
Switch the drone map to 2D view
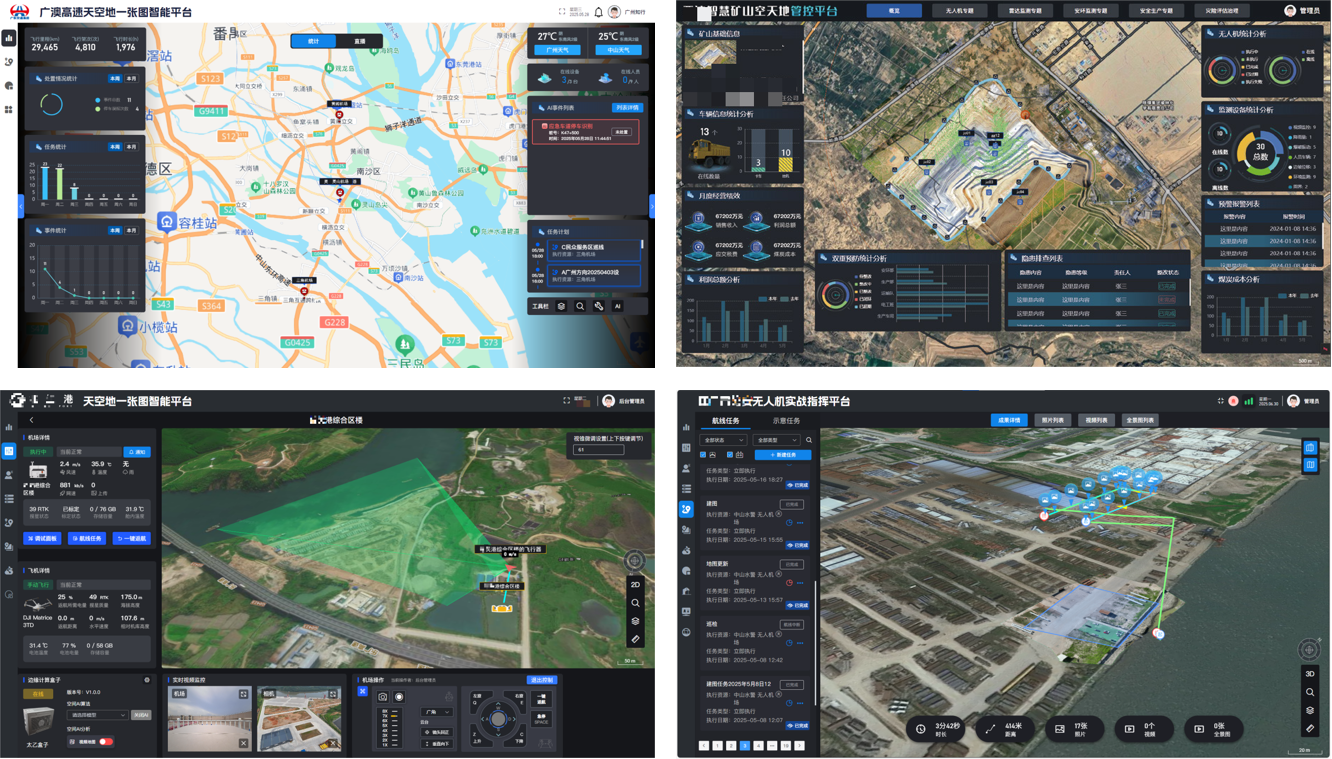click(x=635, y=584)
